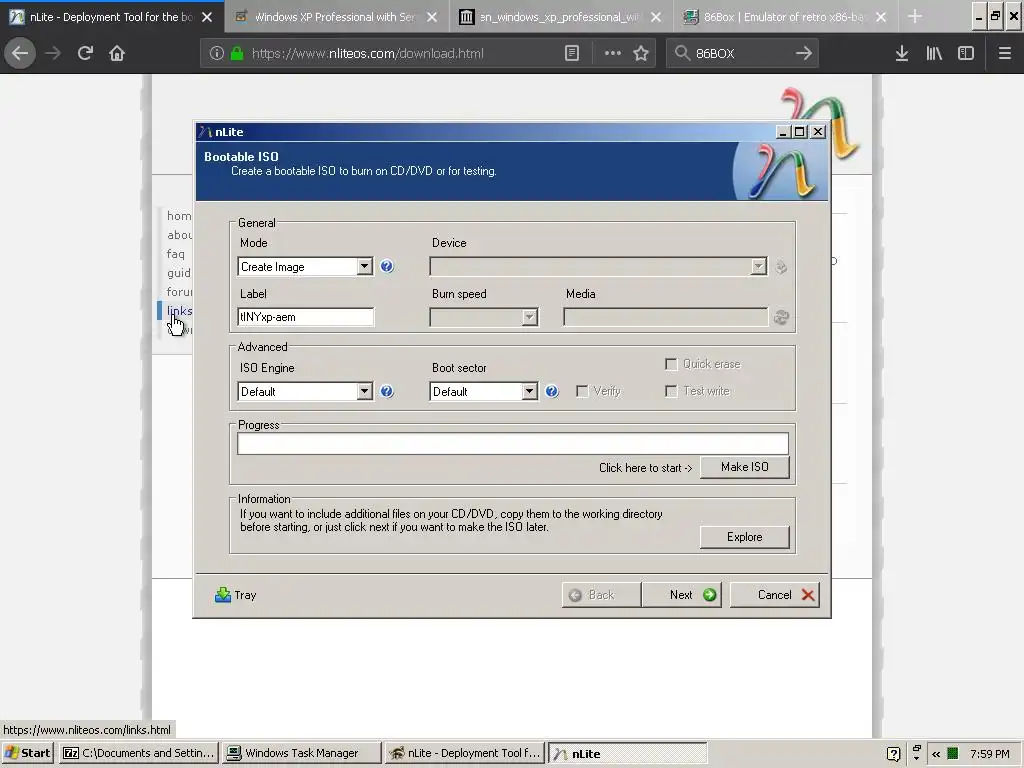Click the Cancel button
Viewport: 1024px width, 768px height.
click(775, 595)
